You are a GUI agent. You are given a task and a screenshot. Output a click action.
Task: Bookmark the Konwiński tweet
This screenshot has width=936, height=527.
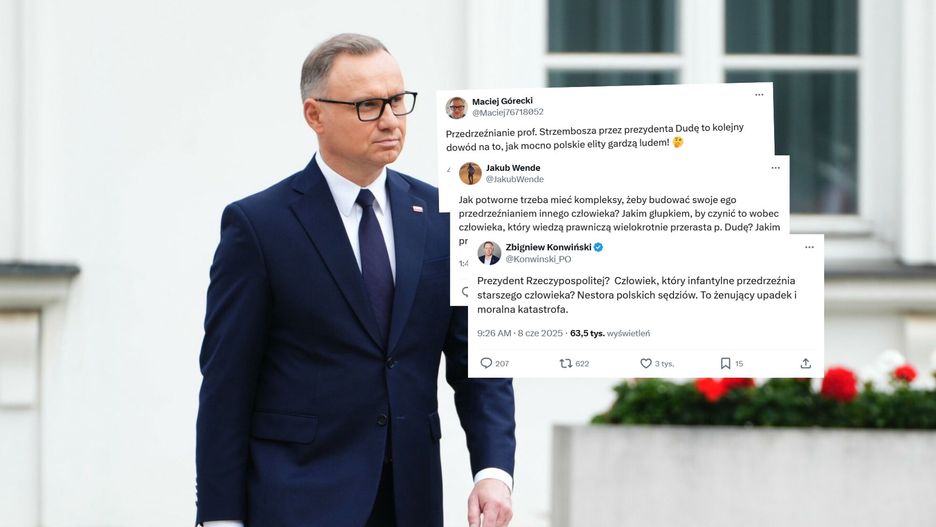click(x=725, y=363)
